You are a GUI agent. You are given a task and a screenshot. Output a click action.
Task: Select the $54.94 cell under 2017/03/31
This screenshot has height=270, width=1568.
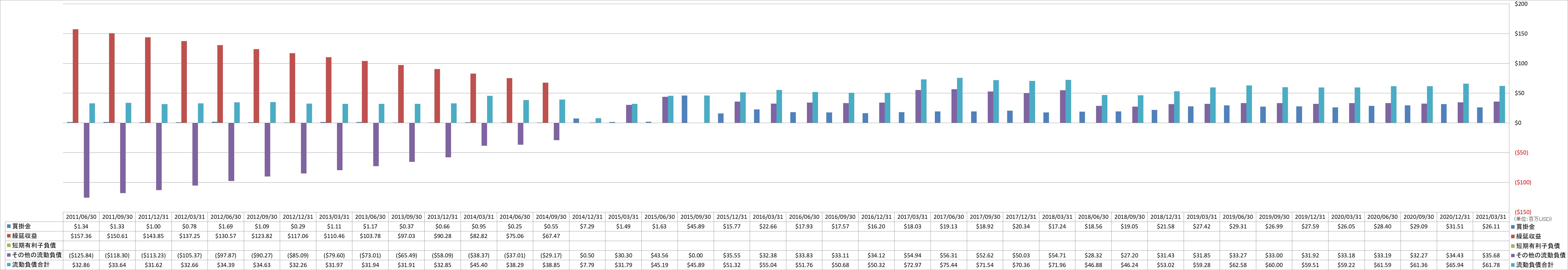[x=912, y=255]
